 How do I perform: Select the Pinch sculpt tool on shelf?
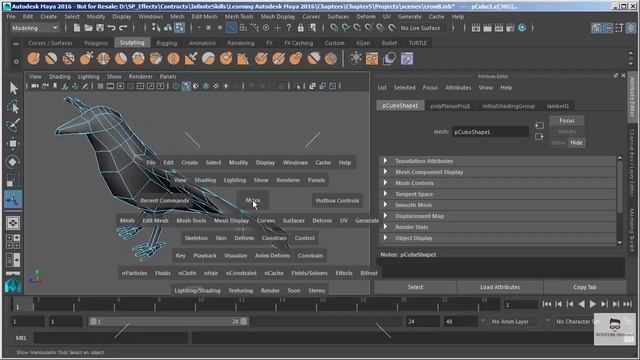[103, 58]
